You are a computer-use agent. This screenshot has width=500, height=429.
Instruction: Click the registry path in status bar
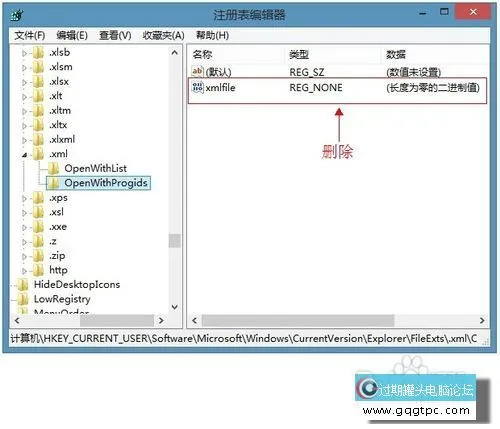244,339
